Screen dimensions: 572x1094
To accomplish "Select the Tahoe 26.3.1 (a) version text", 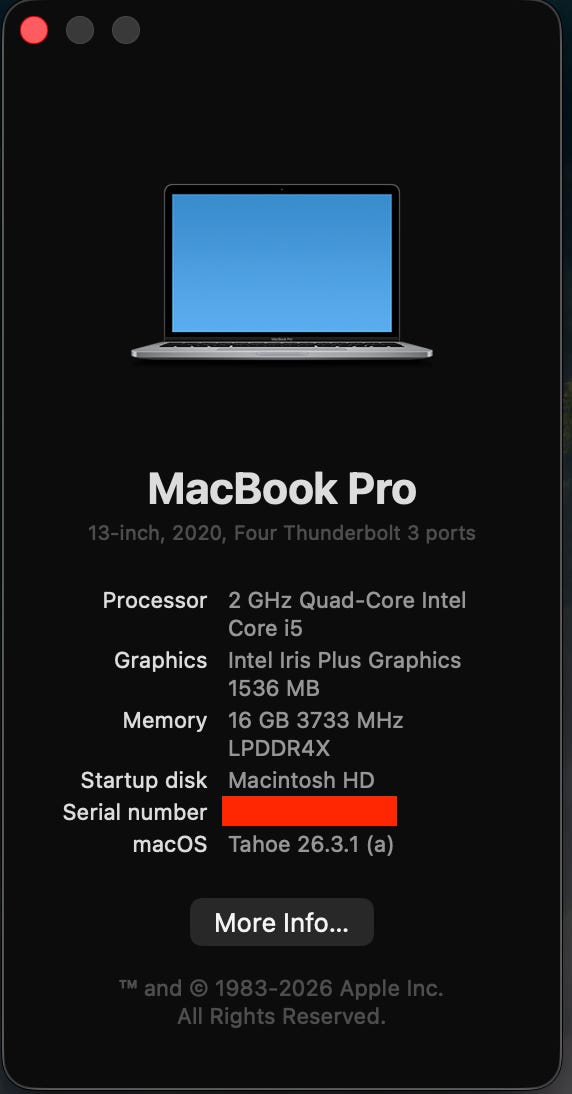I will (x=311, y=844).
